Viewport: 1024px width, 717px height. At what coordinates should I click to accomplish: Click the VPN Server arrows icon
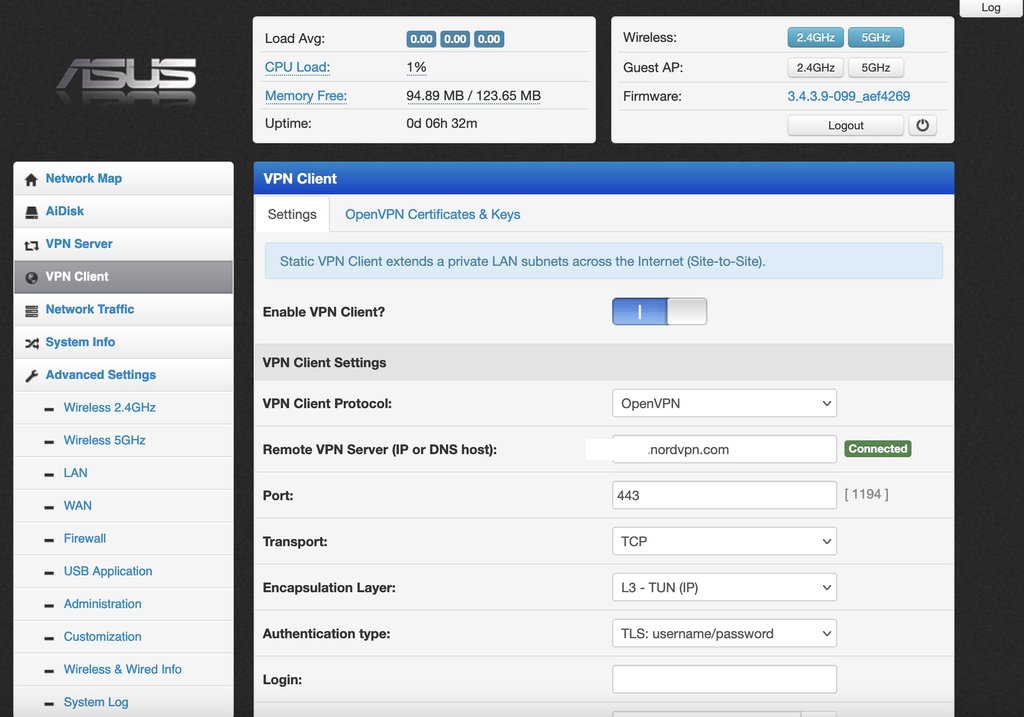tap(31, 245)
